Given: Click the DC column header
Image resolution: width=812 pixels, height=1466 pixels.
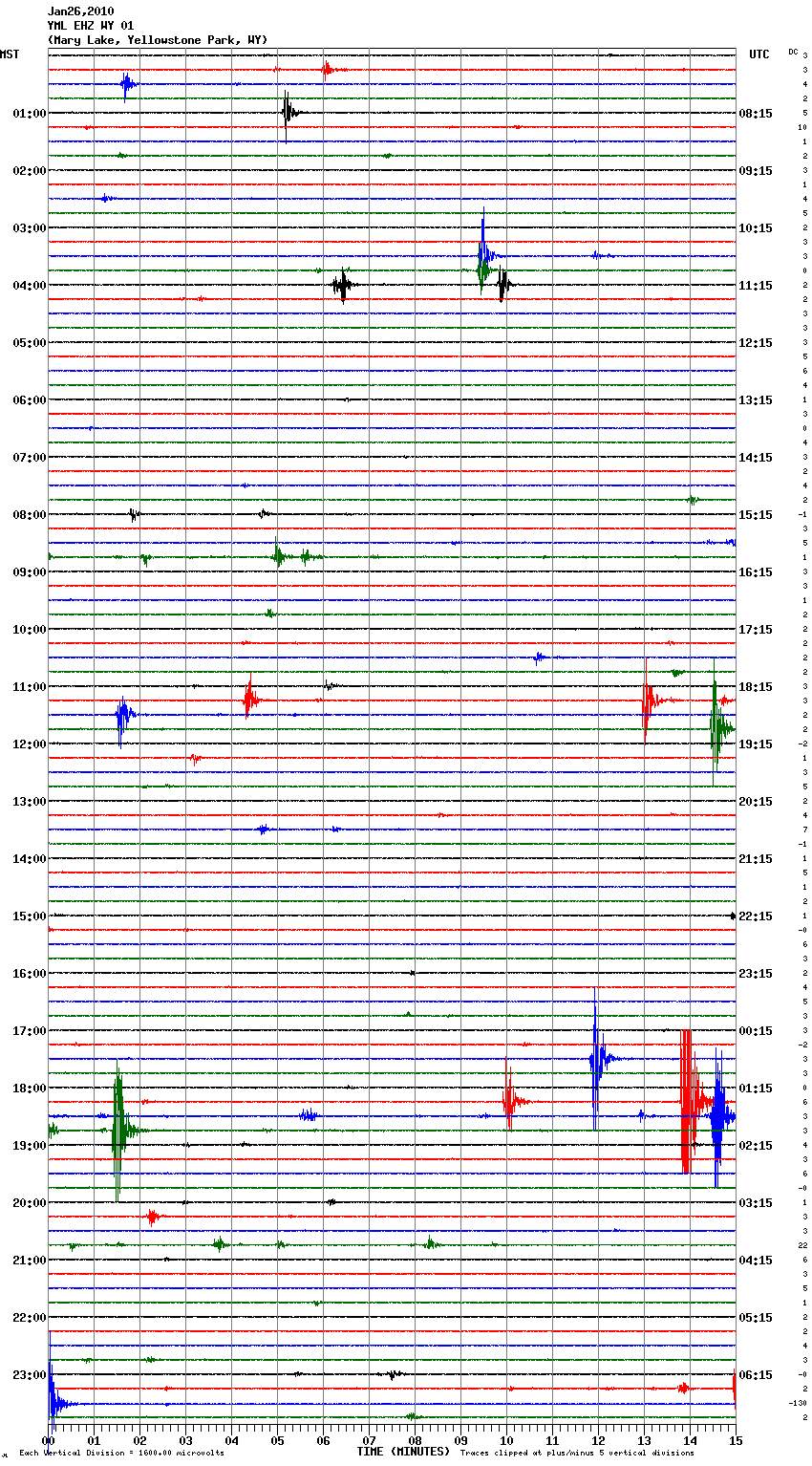Looking at the screenshot, I should tap(793, 51).
